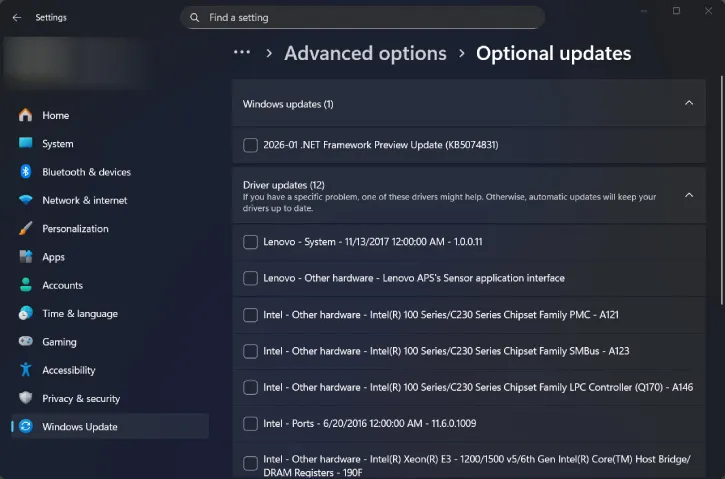Image resolution: width=725 pixels, height=479 pixels.
Task: Open Gaming settings label
Action: (x=59, y=342)
